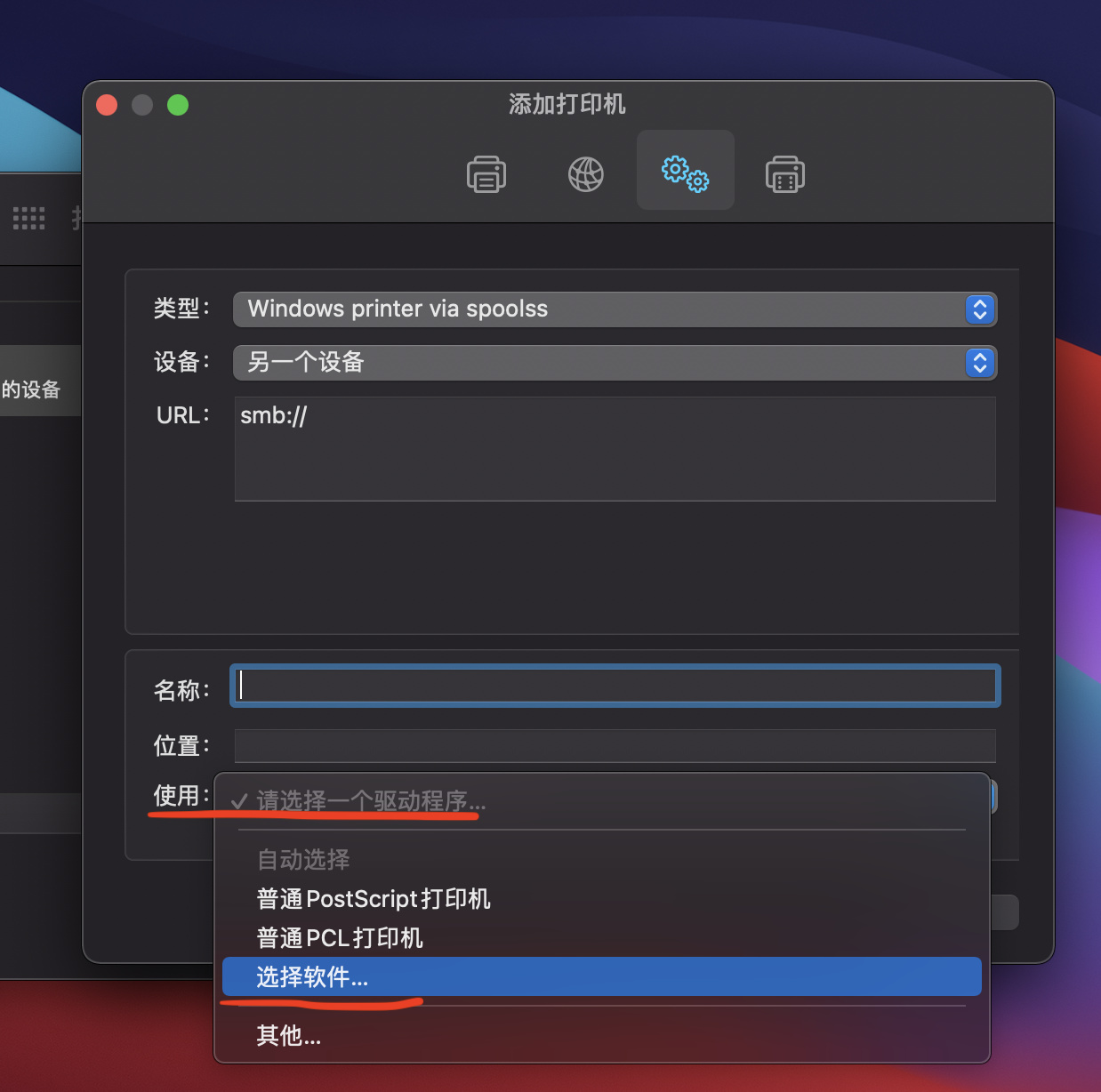This screenshot has width=1101, height=1092.
Task: Choose 选择软件... from the driver menu
Action: (311, 976)
